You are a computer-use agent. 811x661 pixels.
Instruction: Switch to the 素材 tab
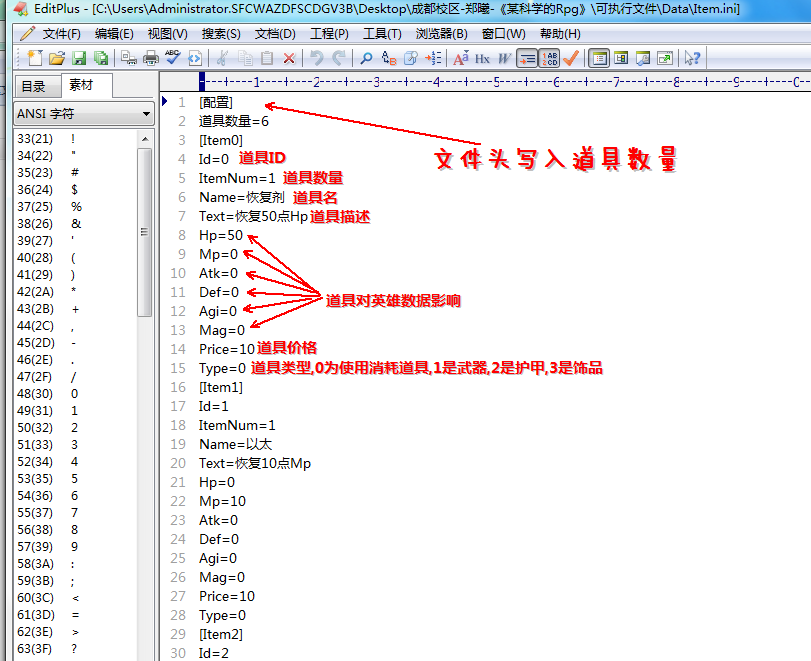pos(85,85)
